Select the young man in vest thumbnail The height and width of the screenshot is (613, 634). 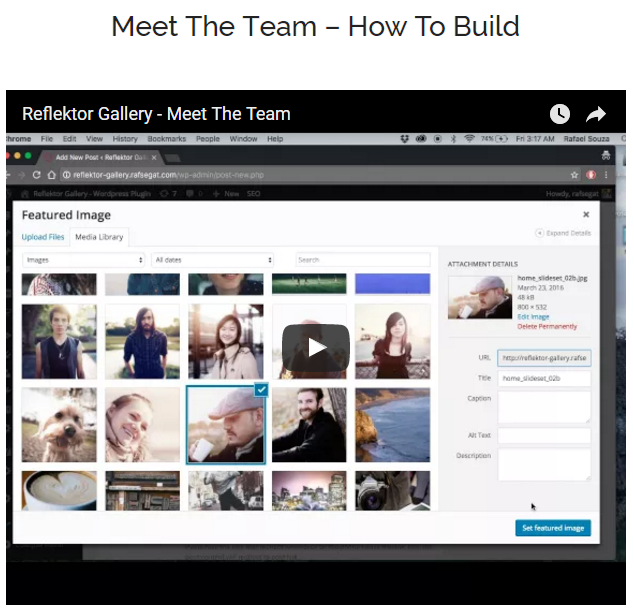click(59, 342)
